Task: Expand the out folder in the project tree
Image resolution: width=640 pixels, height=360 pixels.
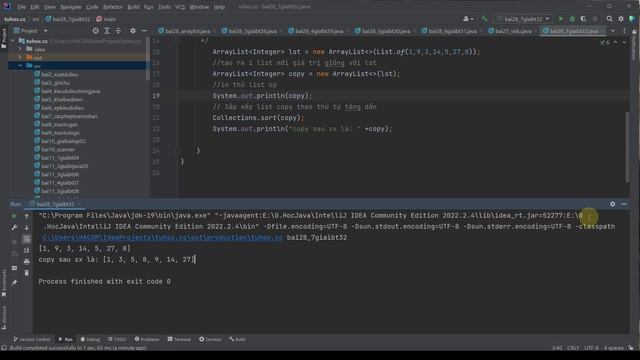Action: coord(20,58)
